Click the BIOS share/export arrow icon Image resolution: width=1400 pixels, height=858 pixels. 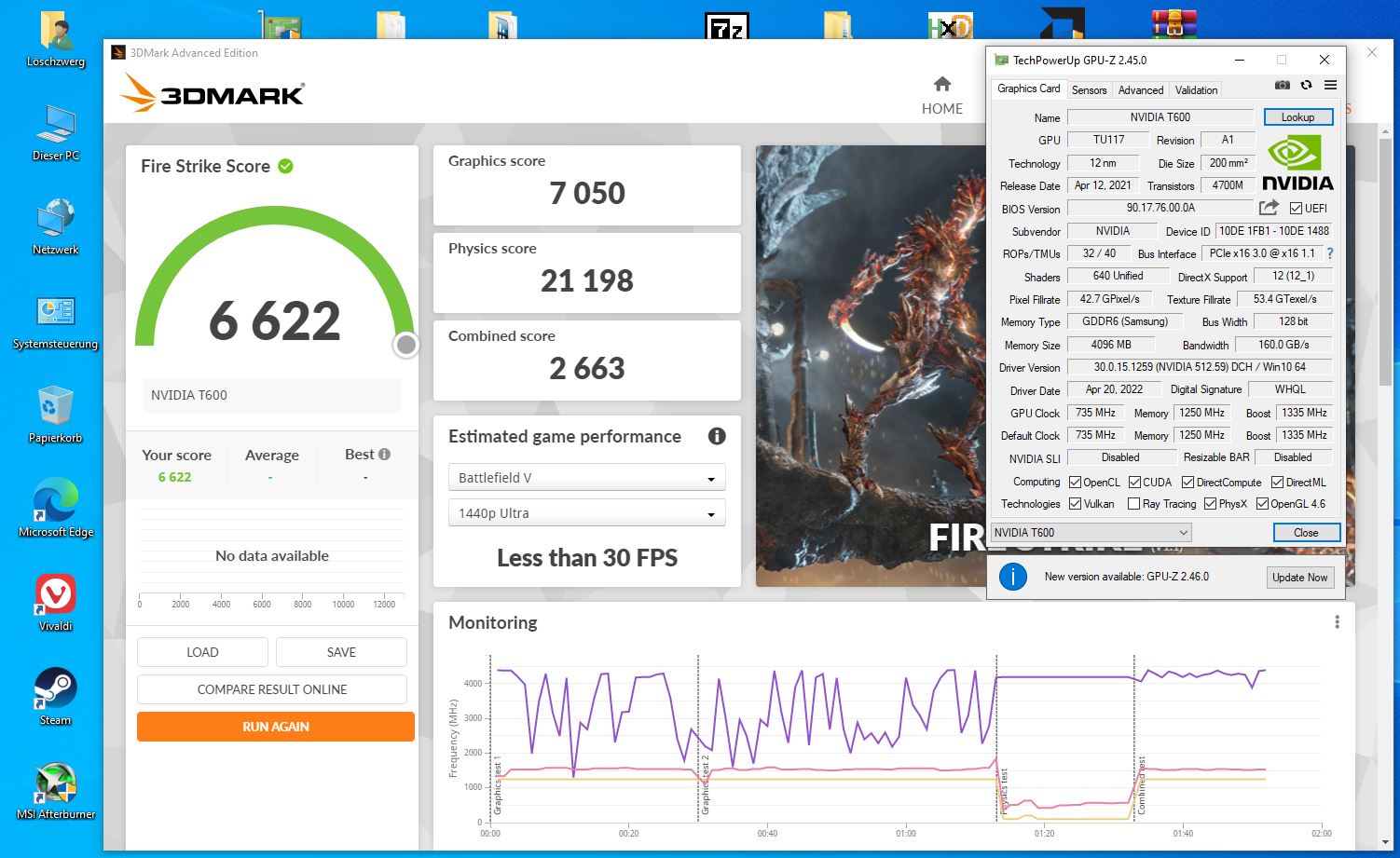click(x=1269, y=208)
